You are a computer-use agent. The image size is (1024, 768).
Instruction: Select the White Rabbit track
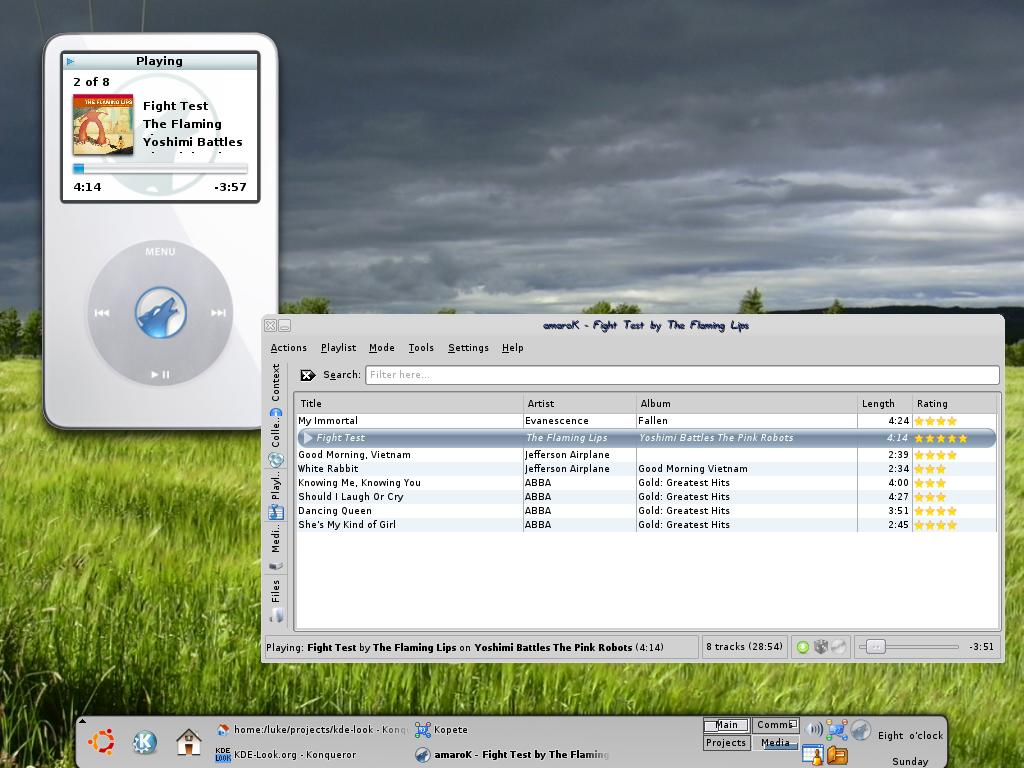click(646, 469)
